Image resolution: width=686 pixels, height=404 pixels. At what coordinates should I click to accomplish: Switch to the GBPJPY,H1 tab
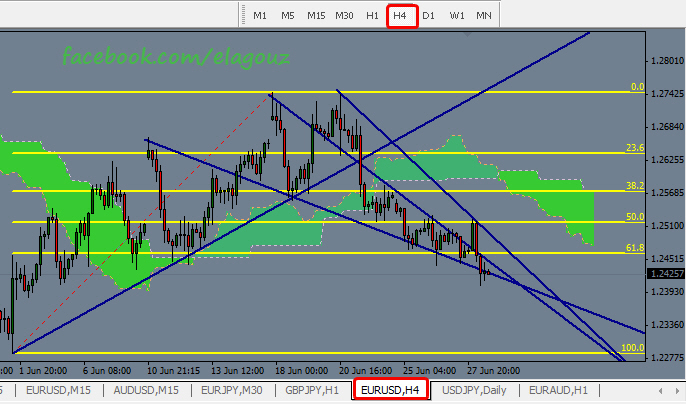(312, 390)
